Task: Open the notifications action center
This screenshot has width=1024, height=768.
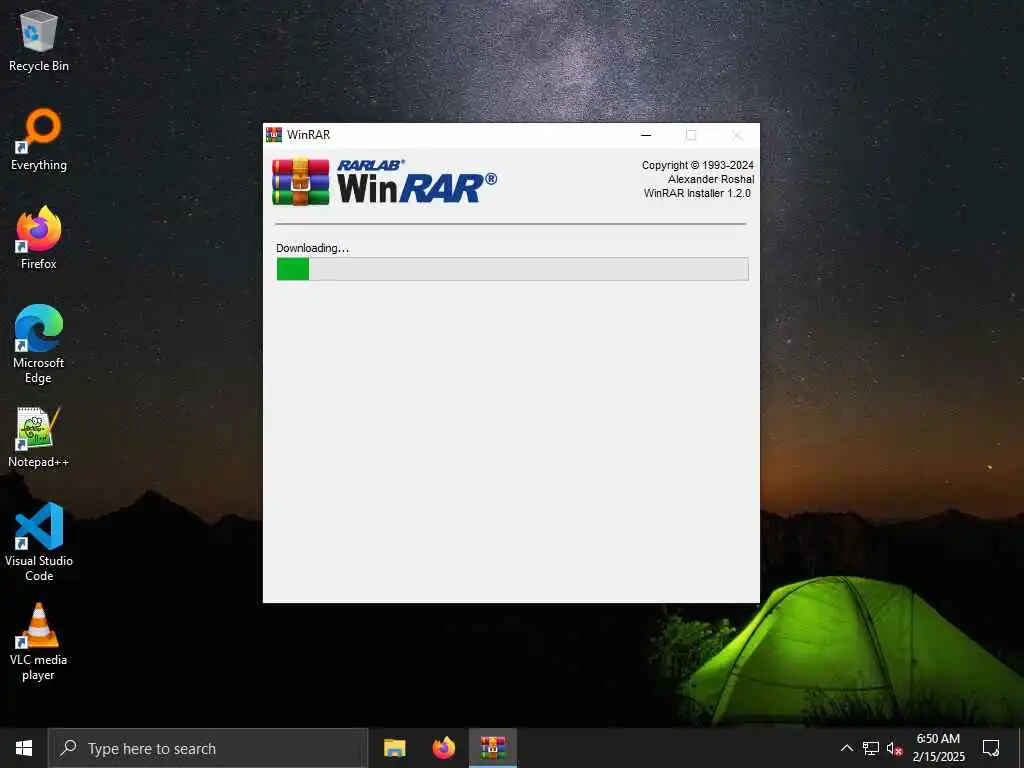Action: point(991,748)
